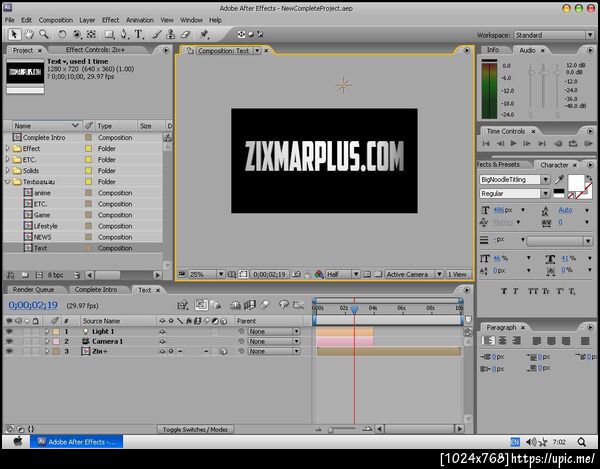Hide the Zix+ layer
The width and height of the screenshot is (600, 469).
[x=9, y=351]
